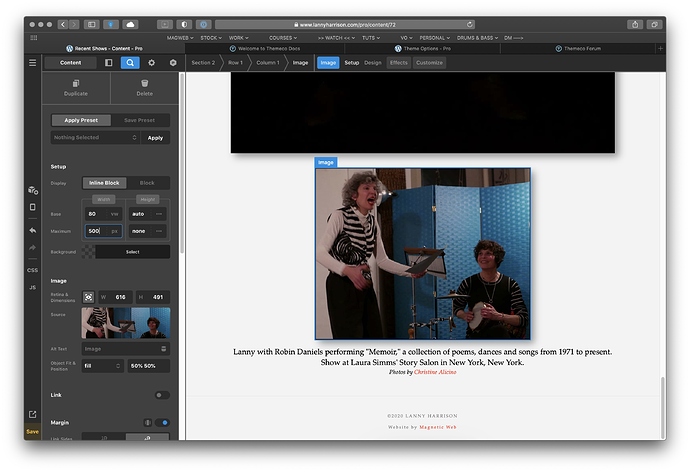The width and height of the screenshot is (690, 472).
Task: Change the base width vw unit
Action: pos(114,214)
